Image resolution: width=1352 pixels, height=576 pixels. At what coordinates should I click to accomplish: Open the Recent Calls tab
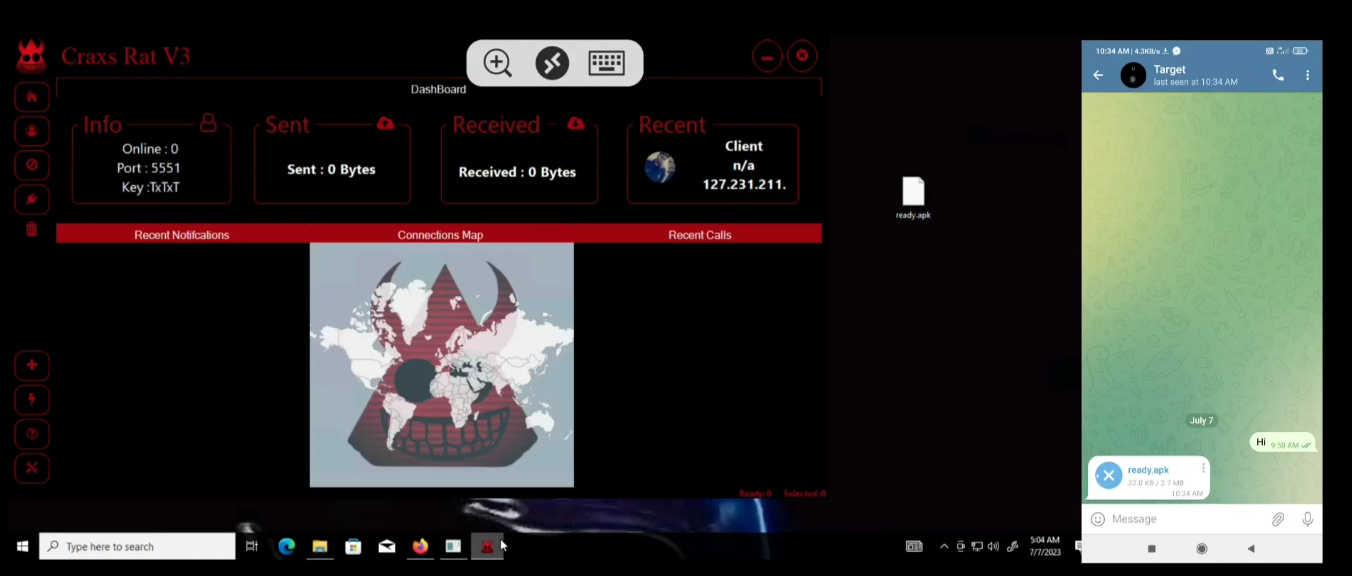700,235
